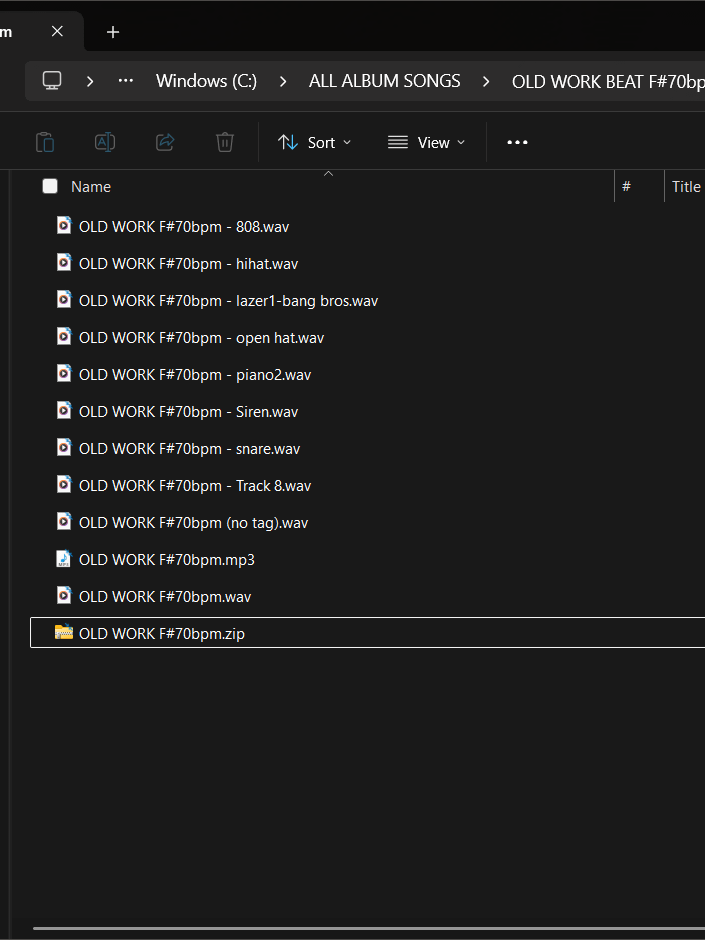
Task: Select the OLD WORK F#70bpm.zip folder icon
Action: point(64,633)
